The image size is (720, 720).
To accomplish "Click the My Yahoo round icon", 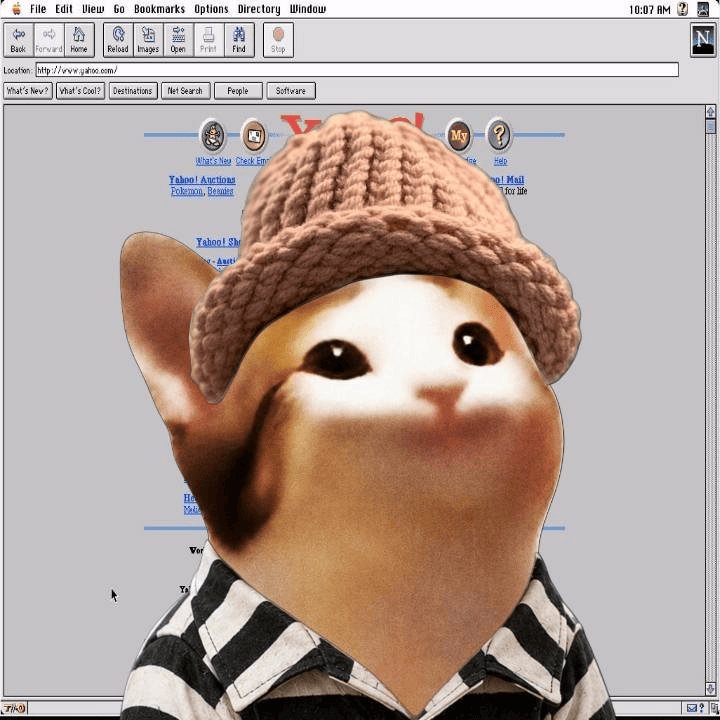I will (459, 135).
